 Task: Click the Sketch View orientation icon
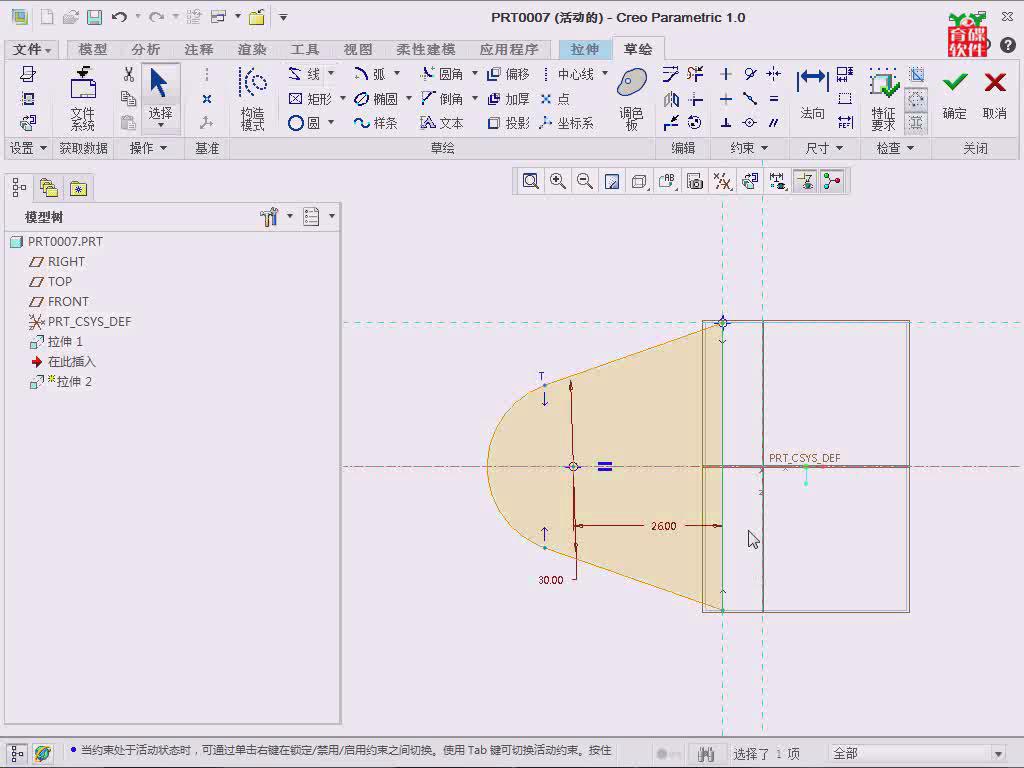click(x=750, y=181)
